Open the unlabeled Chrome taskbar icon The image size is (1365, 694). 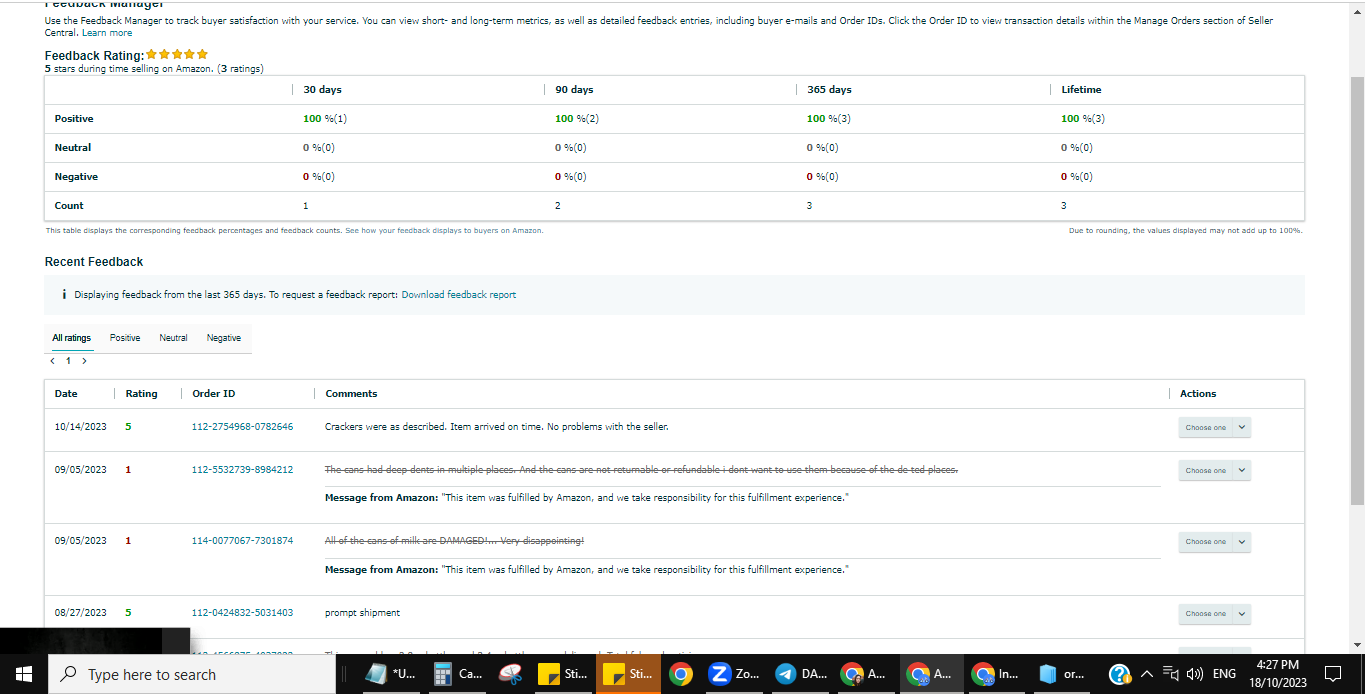680,674
